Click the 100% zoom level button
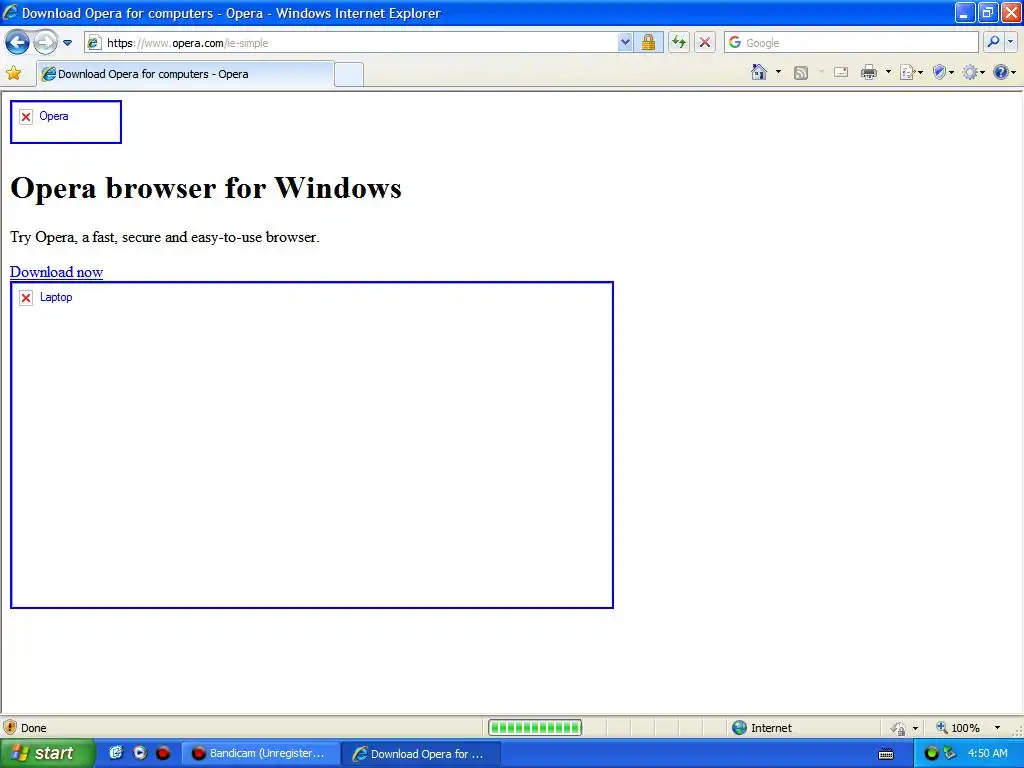The width and height of the screenshot is (1024, 768). click(958, 728)
